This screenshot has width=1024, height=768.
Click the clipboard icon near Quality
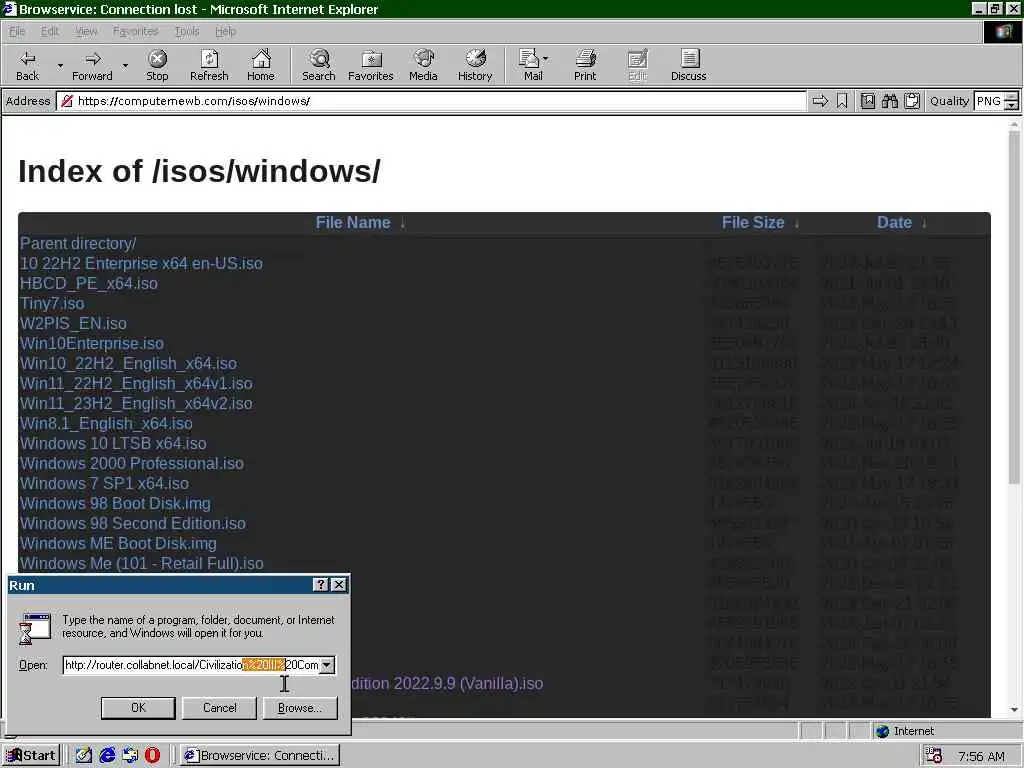pos(912,101)
